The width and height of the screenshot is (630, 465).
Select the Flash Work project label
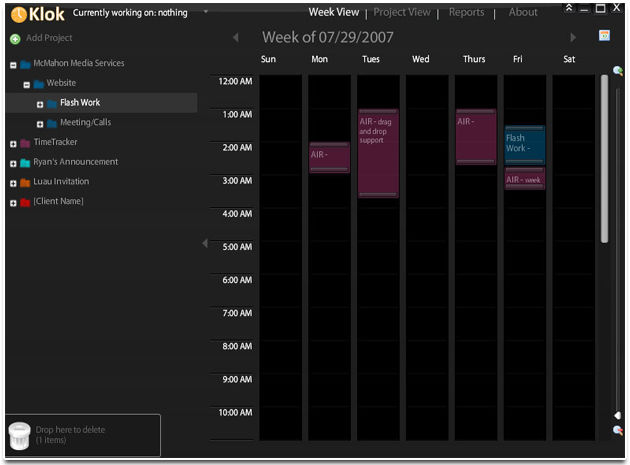[80, 102]
